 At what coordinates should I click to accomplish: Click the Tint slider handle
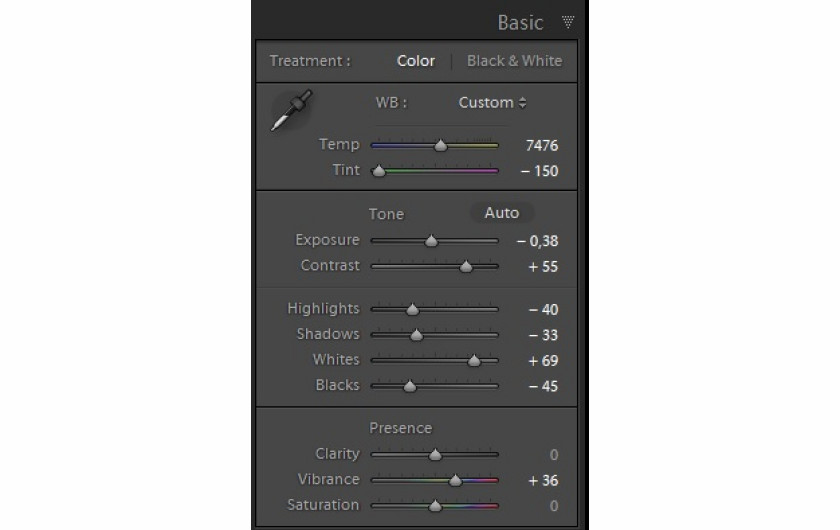pyautogui.click(x=379, y=172)
